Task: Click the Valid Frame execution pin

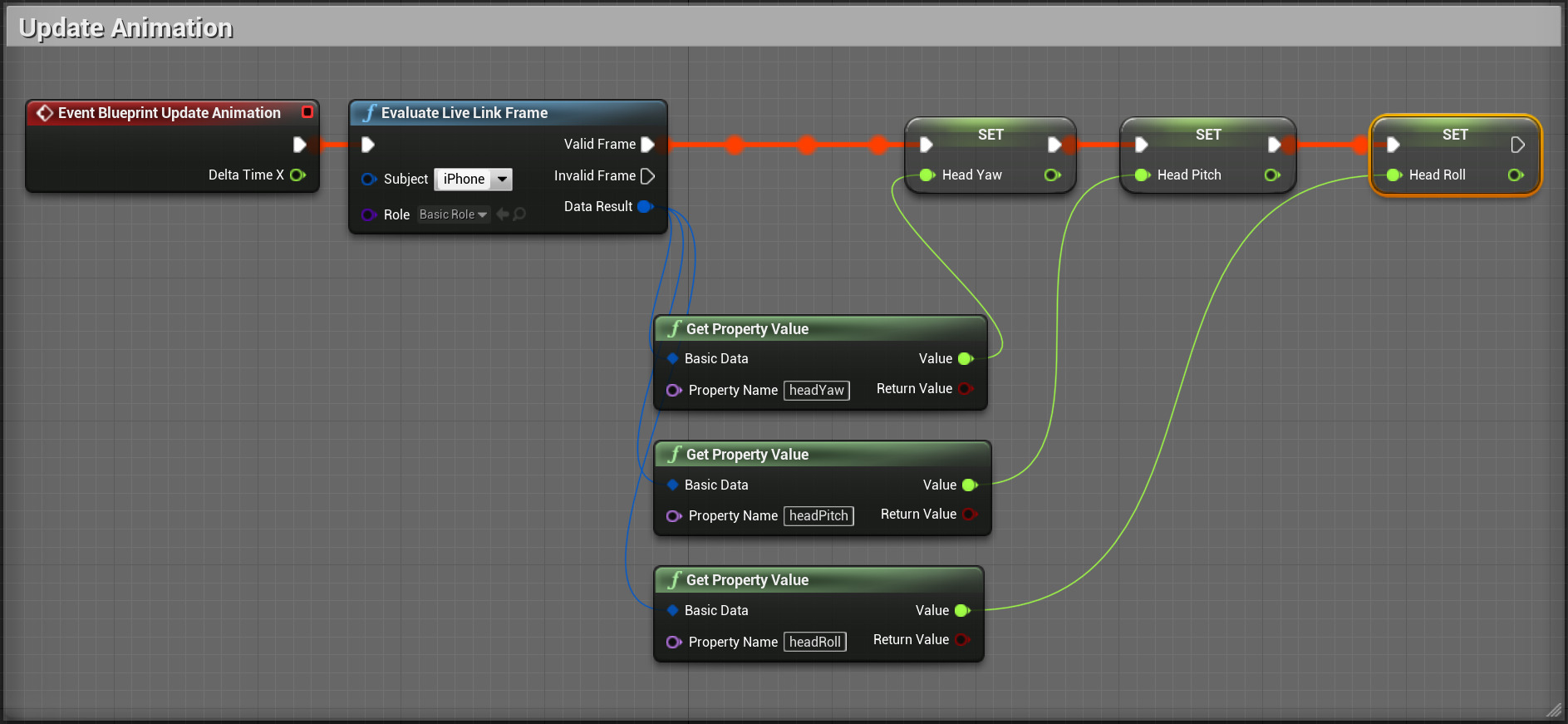Action: [648, 145]
